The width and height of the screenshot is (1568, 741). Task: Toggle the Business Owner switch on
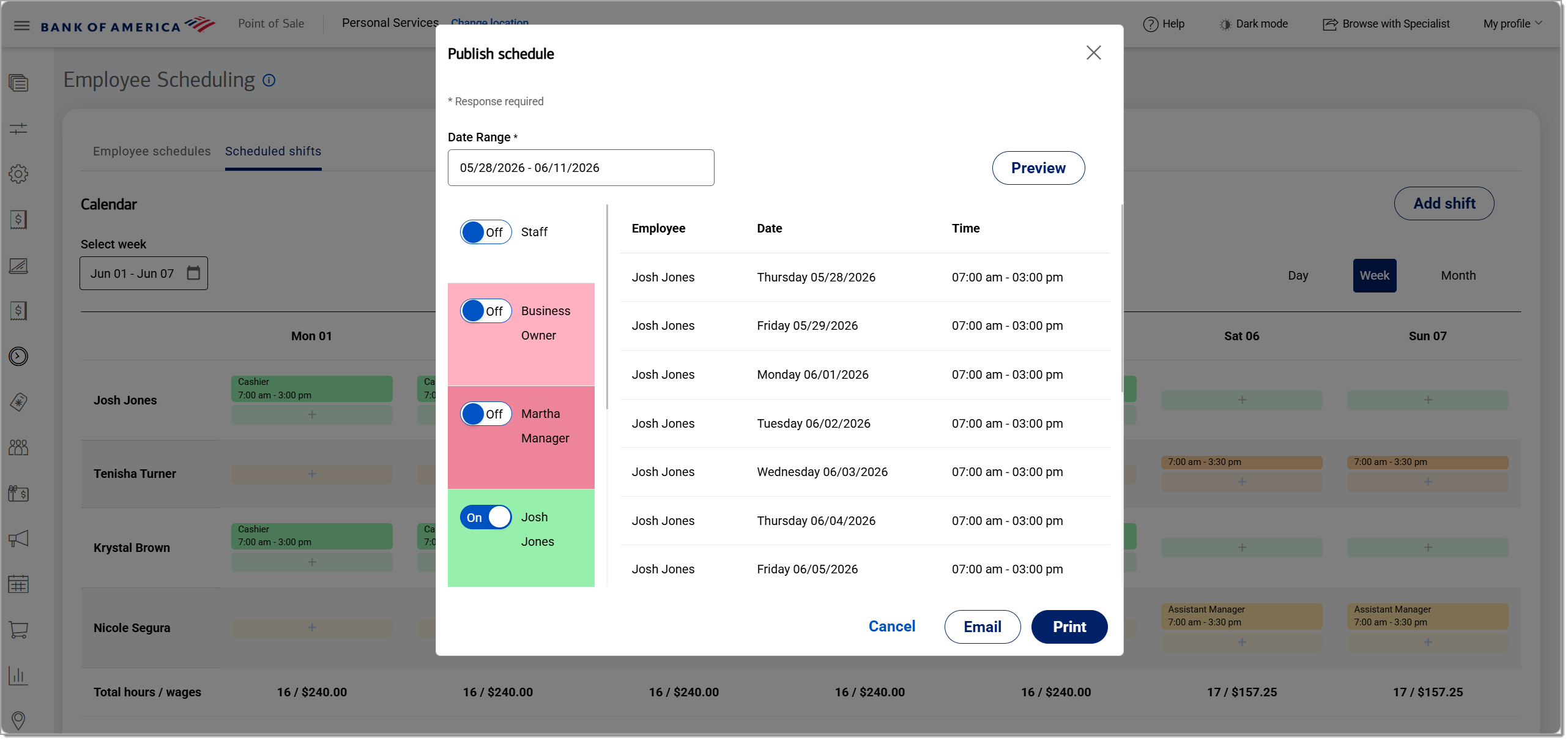[486, 311]
